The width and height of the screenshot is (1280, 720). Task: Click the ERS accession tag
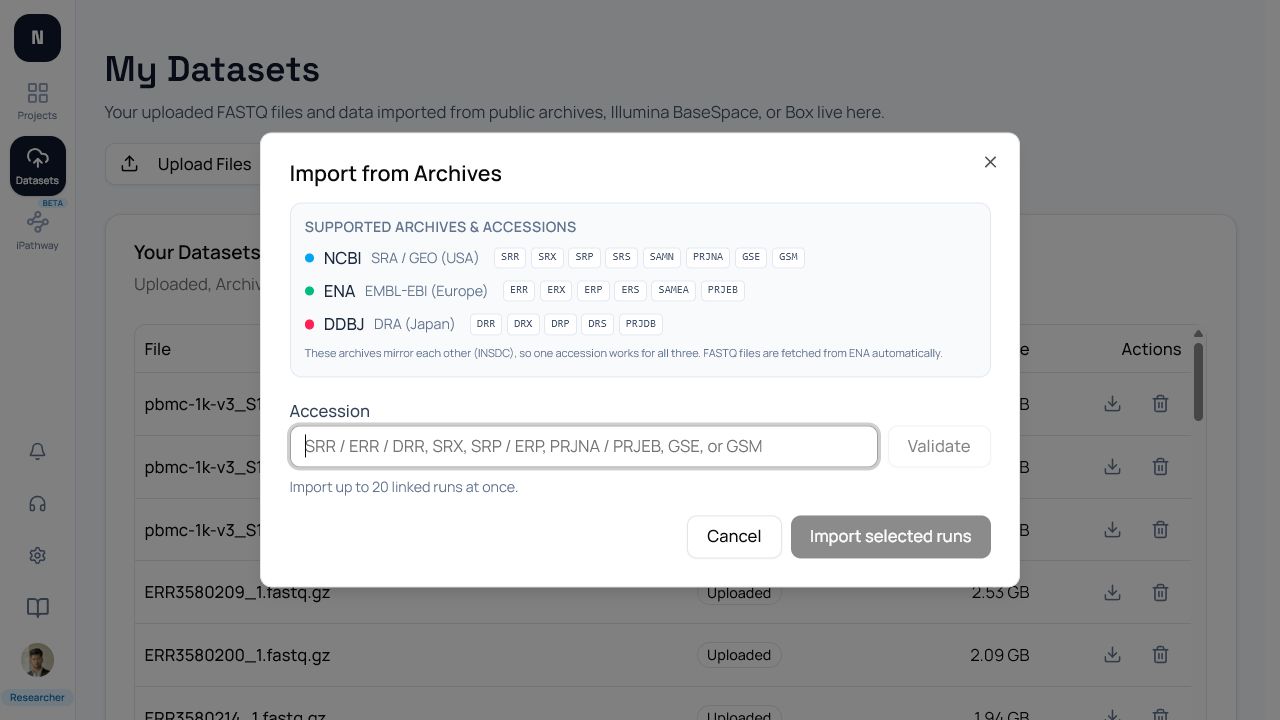point(630,290)
